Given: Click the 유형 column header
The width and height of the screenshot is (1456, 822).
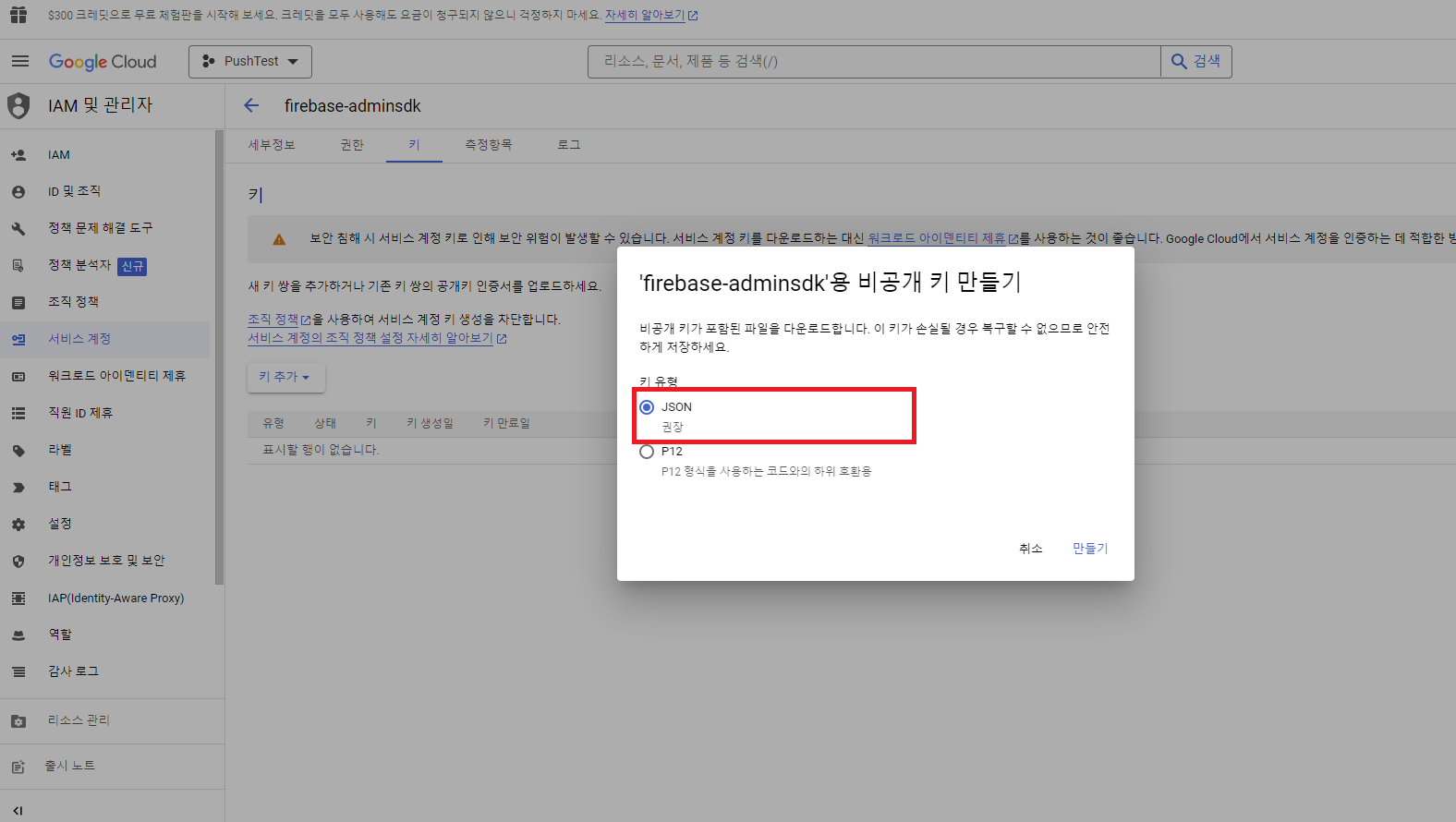Looking at the screenshot, I should tap(273, 423).
